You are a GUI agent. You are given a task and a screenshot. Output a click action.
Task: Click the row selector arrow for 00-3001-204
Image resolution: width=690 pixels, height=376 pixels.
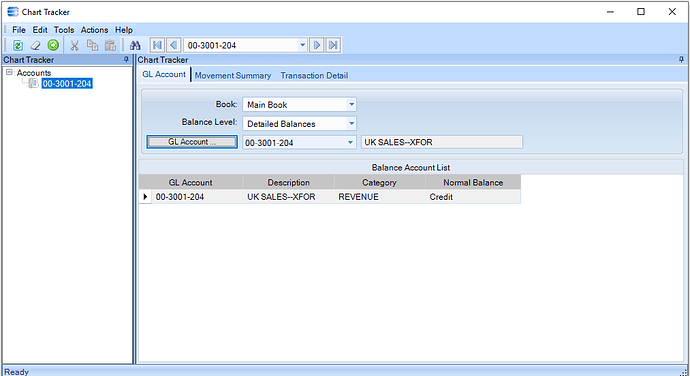[x=145, y=196]
